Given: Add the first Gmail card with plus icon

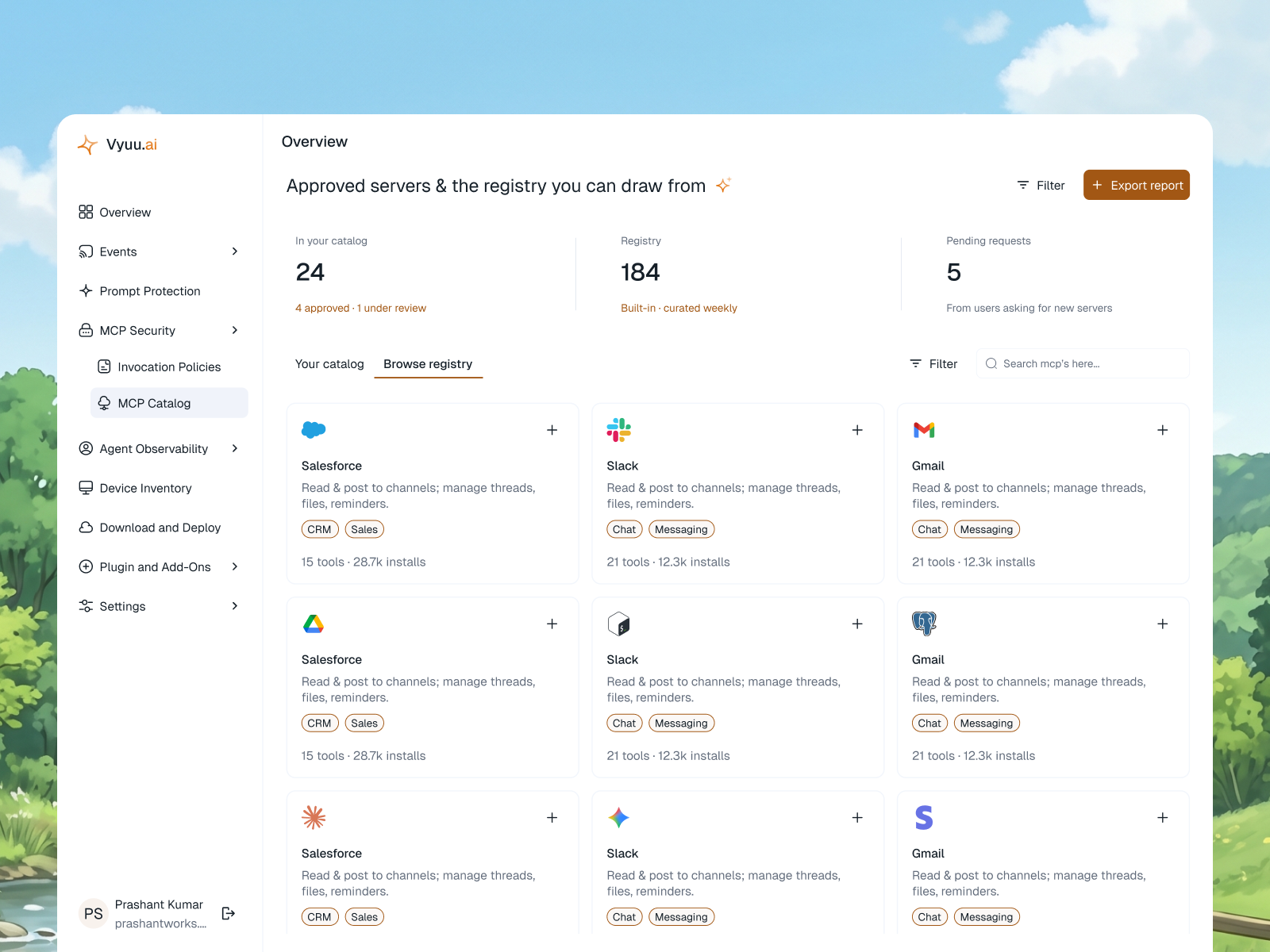Looking at the screenshot, I should pyautogui.click(x=1163, y=430).
